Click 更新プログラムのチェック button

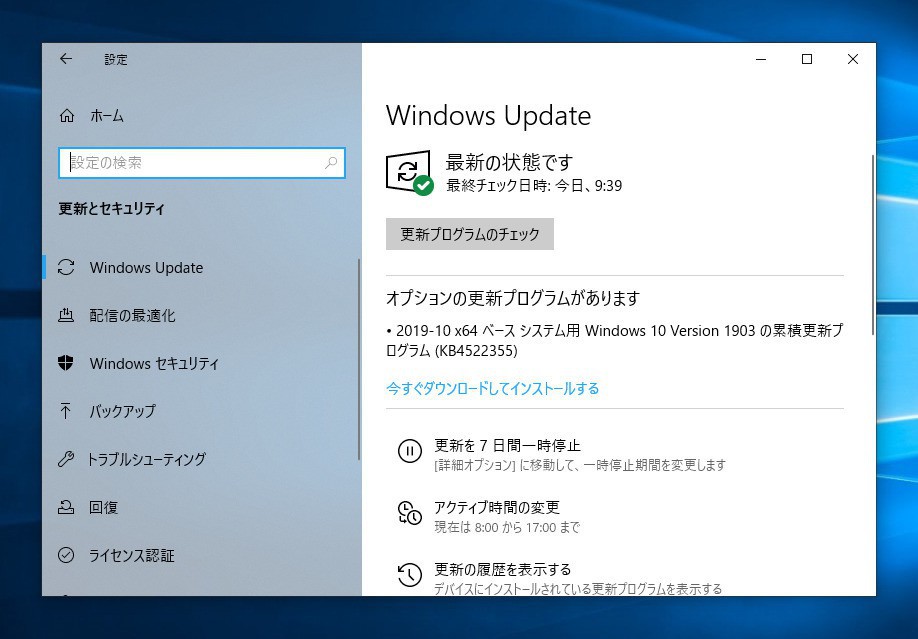(x=470, y=234)
